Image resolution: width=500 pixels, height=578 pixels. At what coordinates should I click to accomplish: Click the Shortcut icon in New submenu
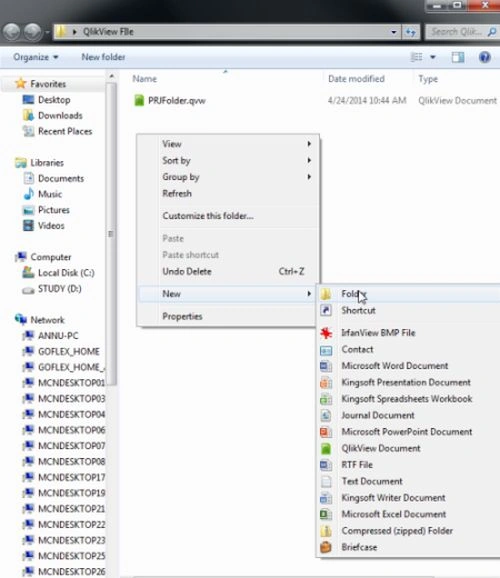click(326, 310)
